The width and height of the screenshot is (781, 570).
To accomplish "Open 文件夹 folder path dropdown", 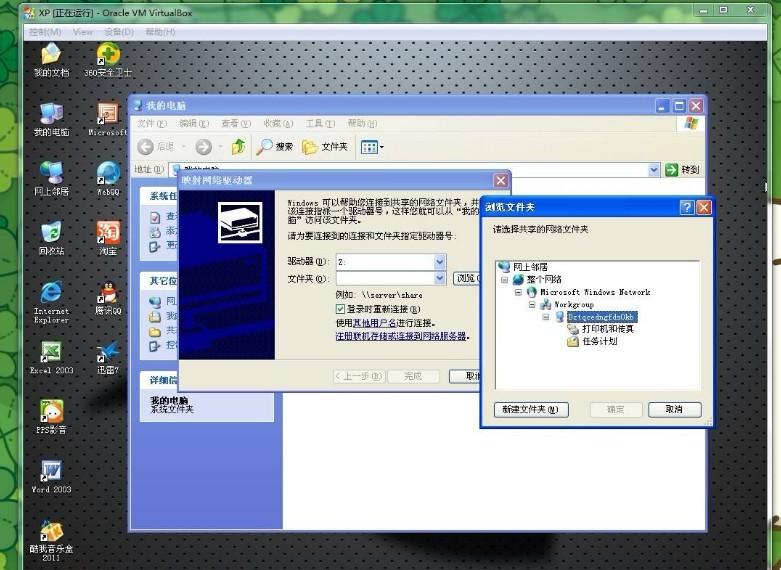I will tap(439, 278).
